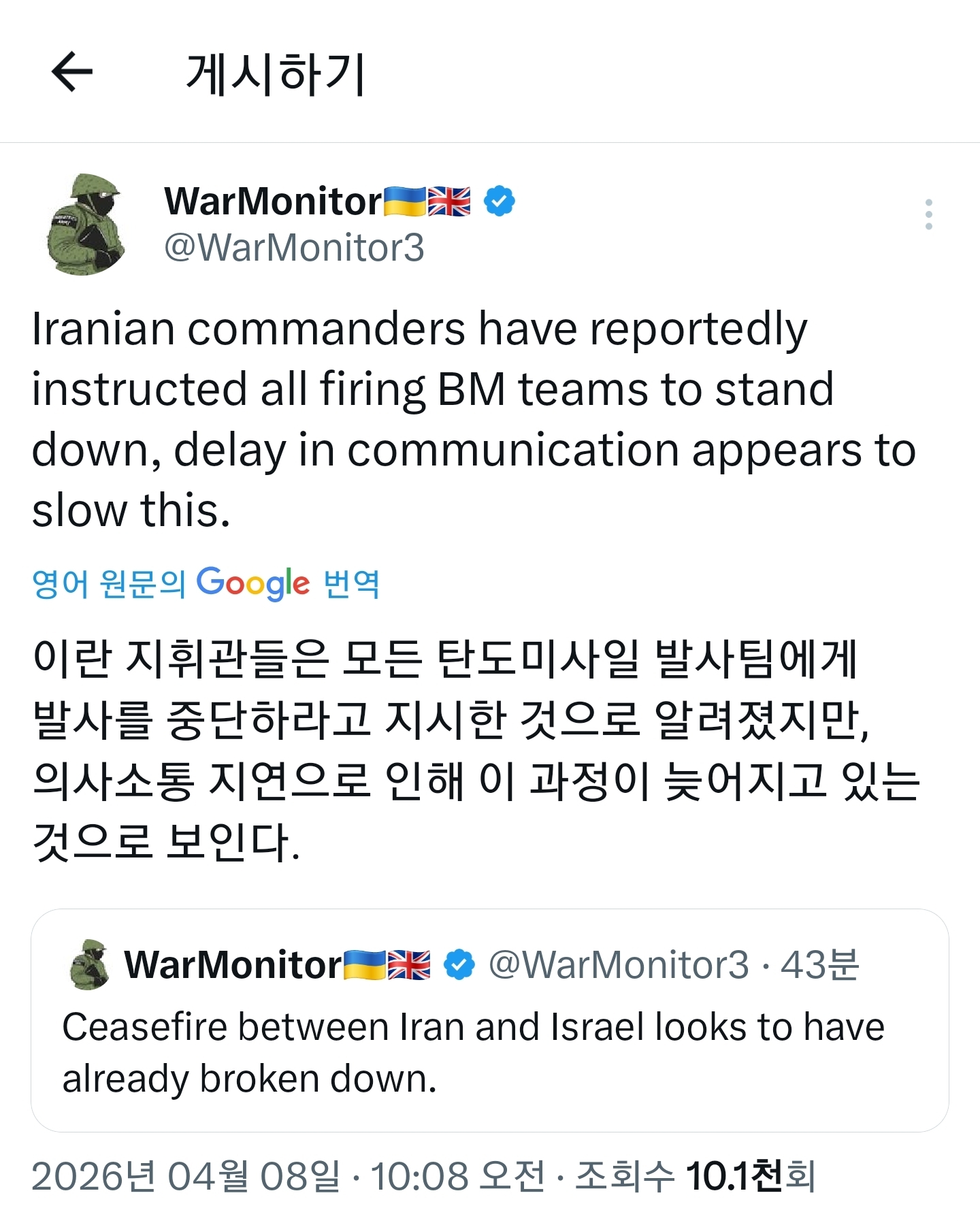Tap the @WarMonitor3 handle under the name
The image size is (980, 1223).
point(294,247)
